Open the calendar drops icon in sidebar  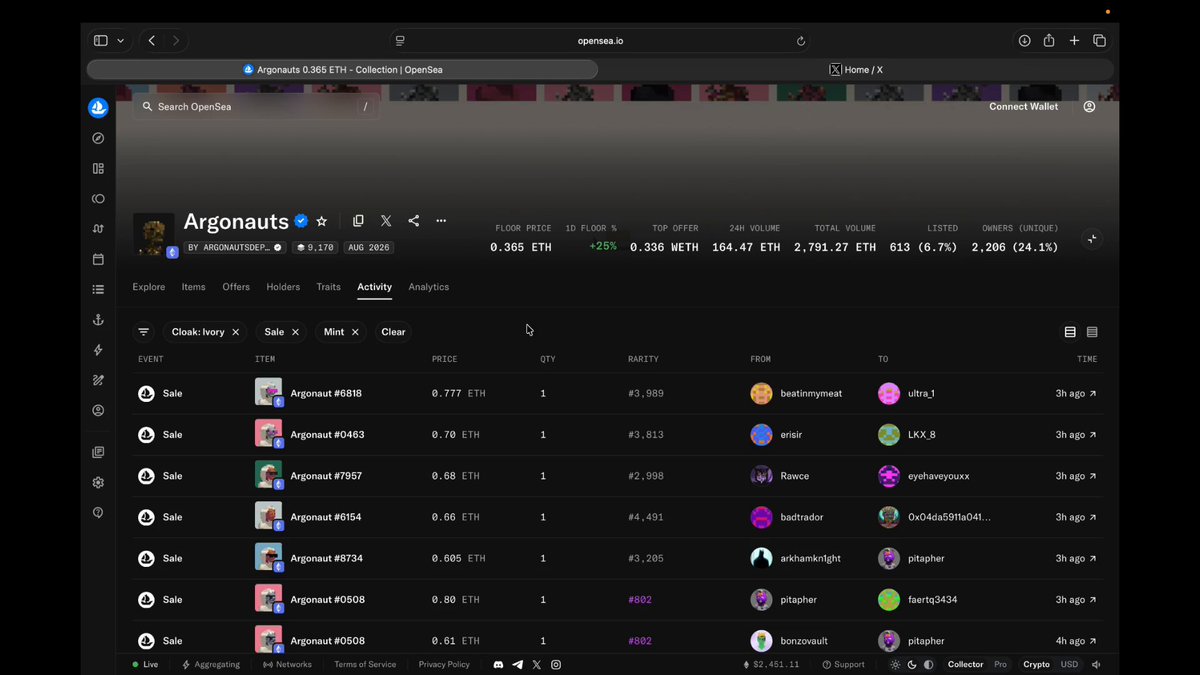[98, 259]
